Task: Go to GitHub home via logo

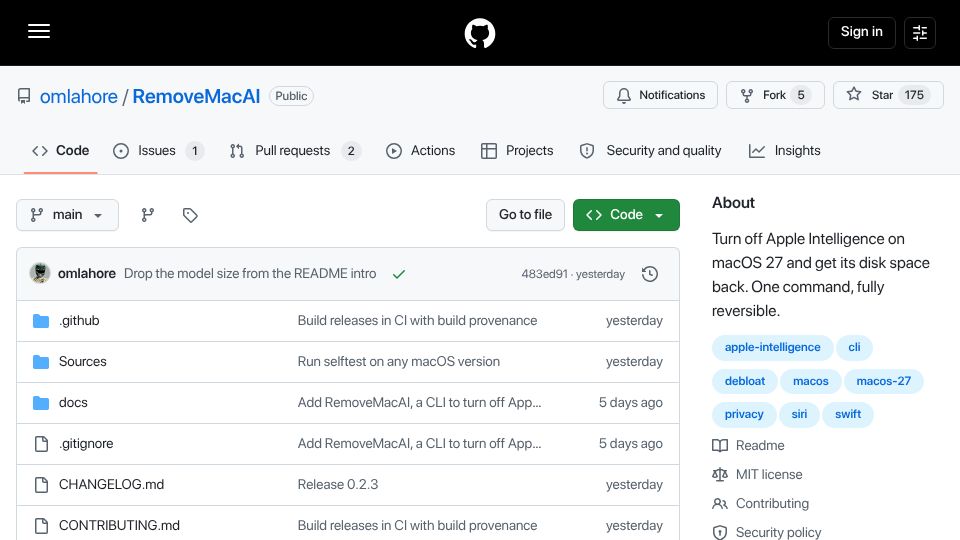Action: (479, 33)
